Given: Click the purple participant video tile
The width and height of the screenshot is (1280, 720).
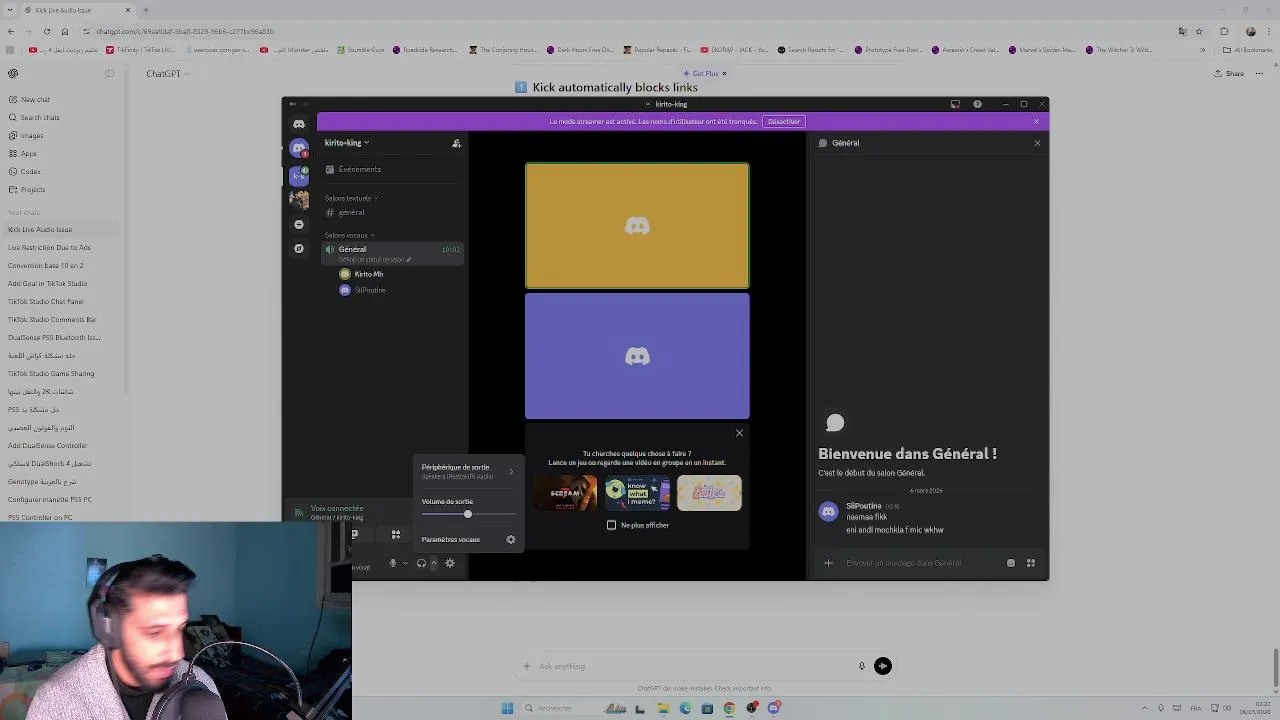Looking at the screenshot, I should click(x=637, y=356).
